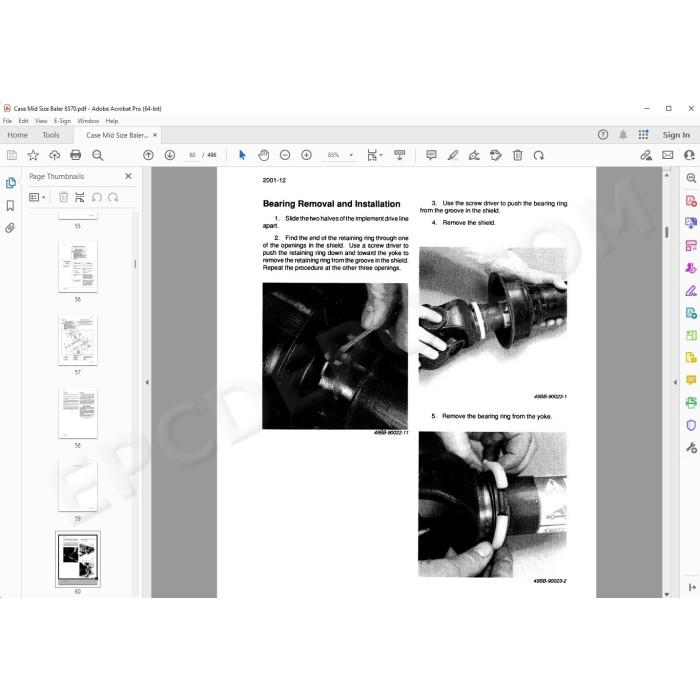Image resolution: width=700 pixels, height=700 pixels.
Task: Switch to the Tools tab
Action: pos(51,135)
